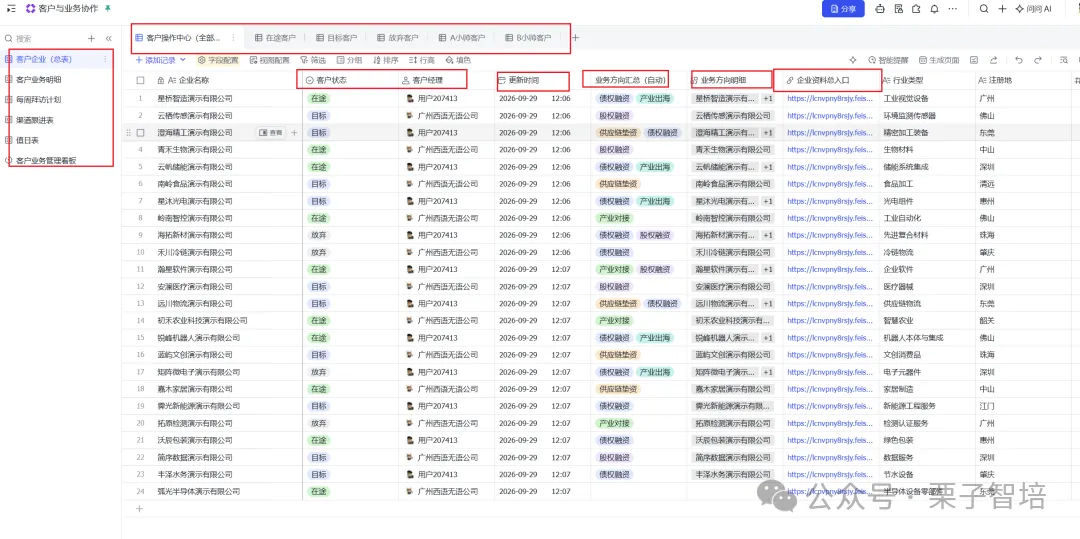Open the header ellipsis more menu
Image resolution: width=1080 pixels, height=539 pixels.
[953, 9]
